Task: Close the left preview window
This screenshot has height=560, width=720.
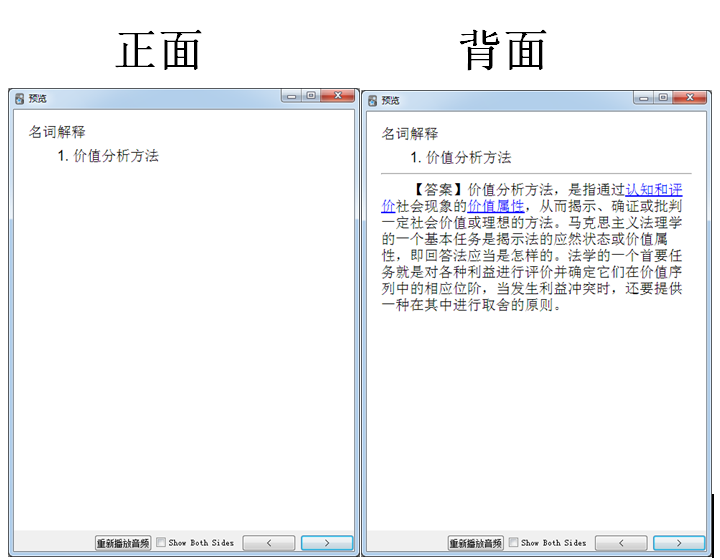Action: pos(338,95)
